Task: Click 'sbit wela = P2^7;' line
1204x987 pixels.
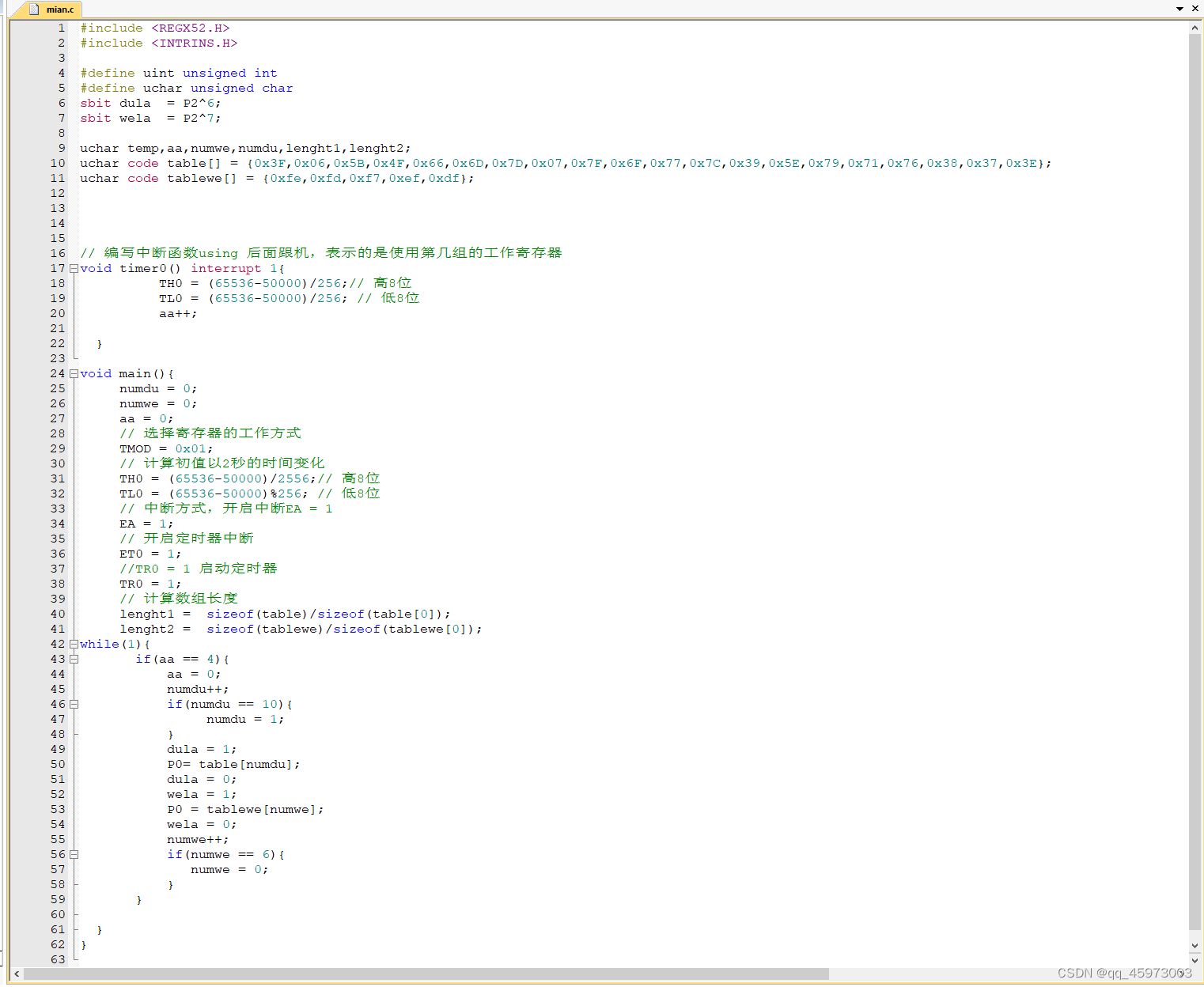Action: [151, 118]
